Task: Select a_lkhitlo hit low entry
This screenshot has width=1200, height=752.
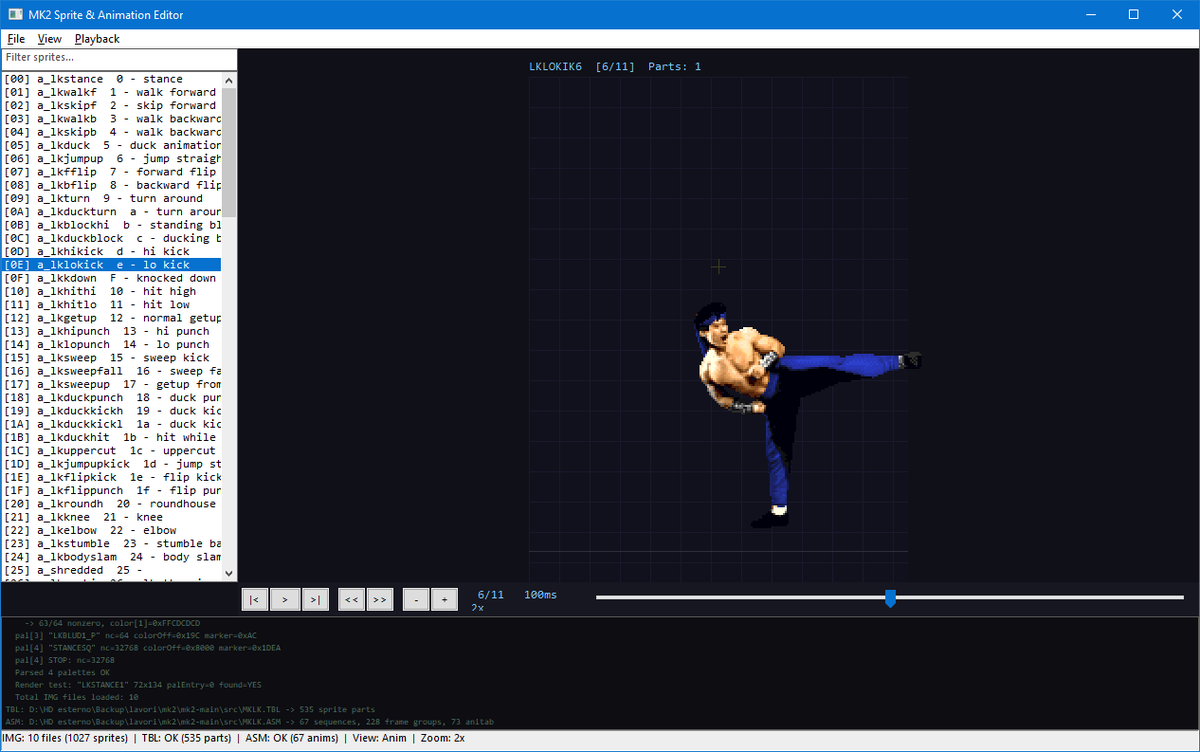Action: click(x=112, y=304)
